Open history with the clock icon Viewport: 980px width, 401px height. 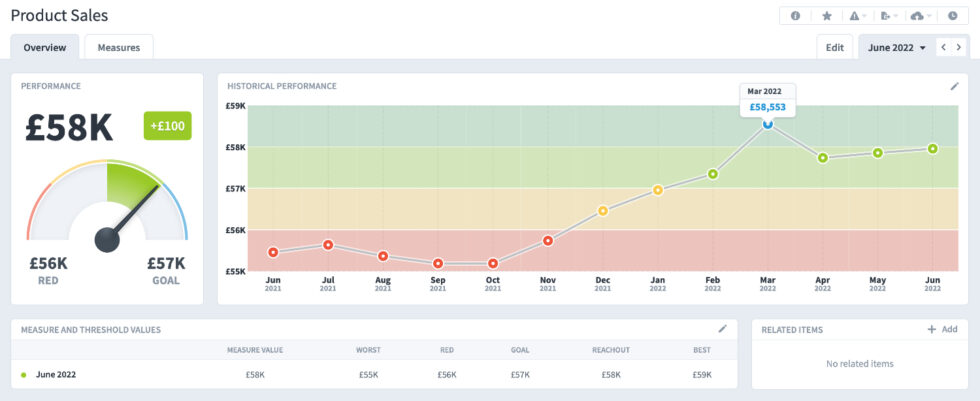tap(952, 16)
